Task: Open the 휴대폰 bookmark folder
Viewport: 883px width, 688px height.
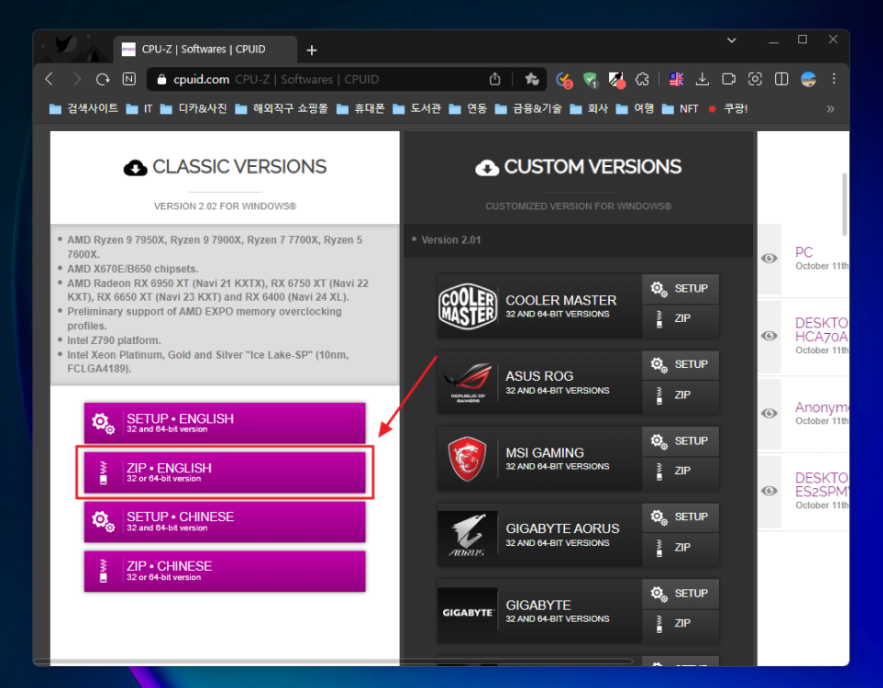Action: 361,109
